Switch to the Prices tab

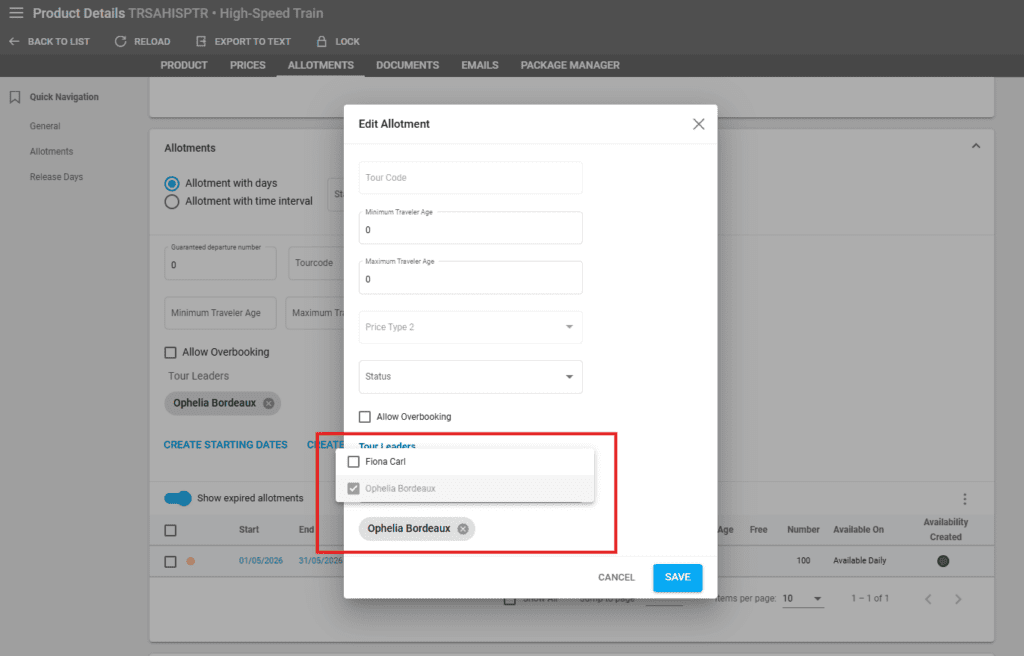point(248,65)
